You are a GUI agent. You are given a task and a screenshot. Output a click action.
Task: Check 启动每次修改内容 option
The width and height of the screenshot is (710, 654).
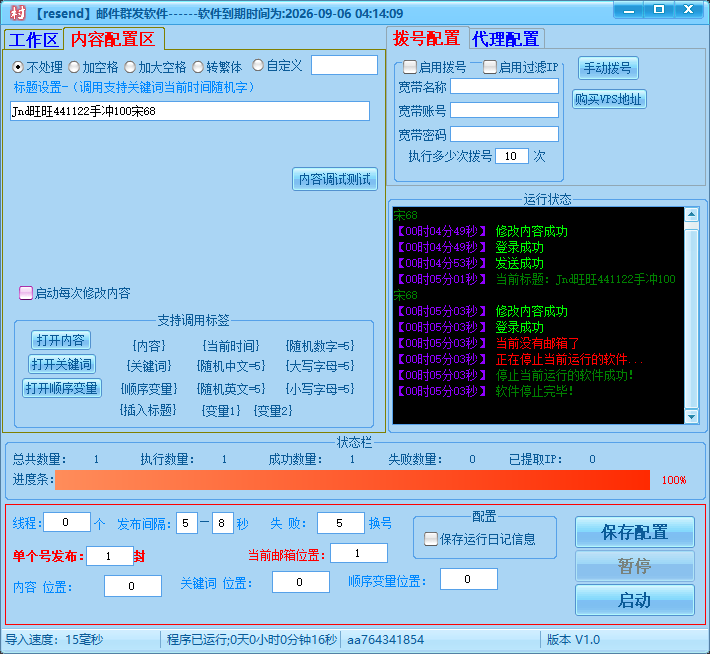click(26, 293)
